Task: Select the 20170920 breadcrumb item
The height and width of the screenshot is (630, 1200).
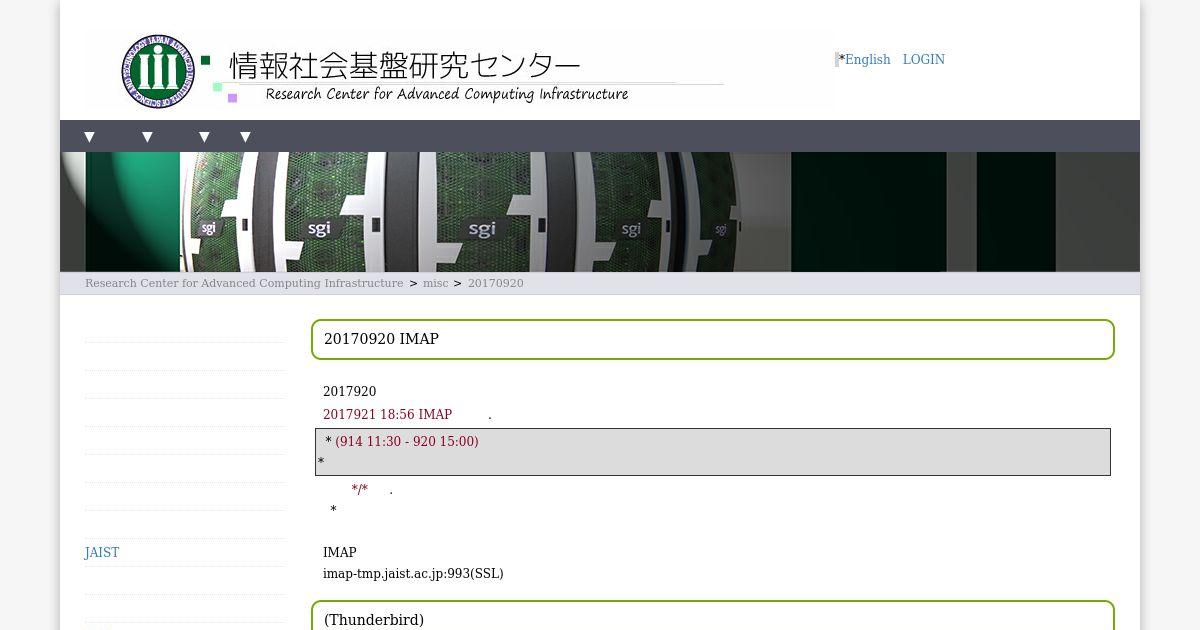Action: 496,283
